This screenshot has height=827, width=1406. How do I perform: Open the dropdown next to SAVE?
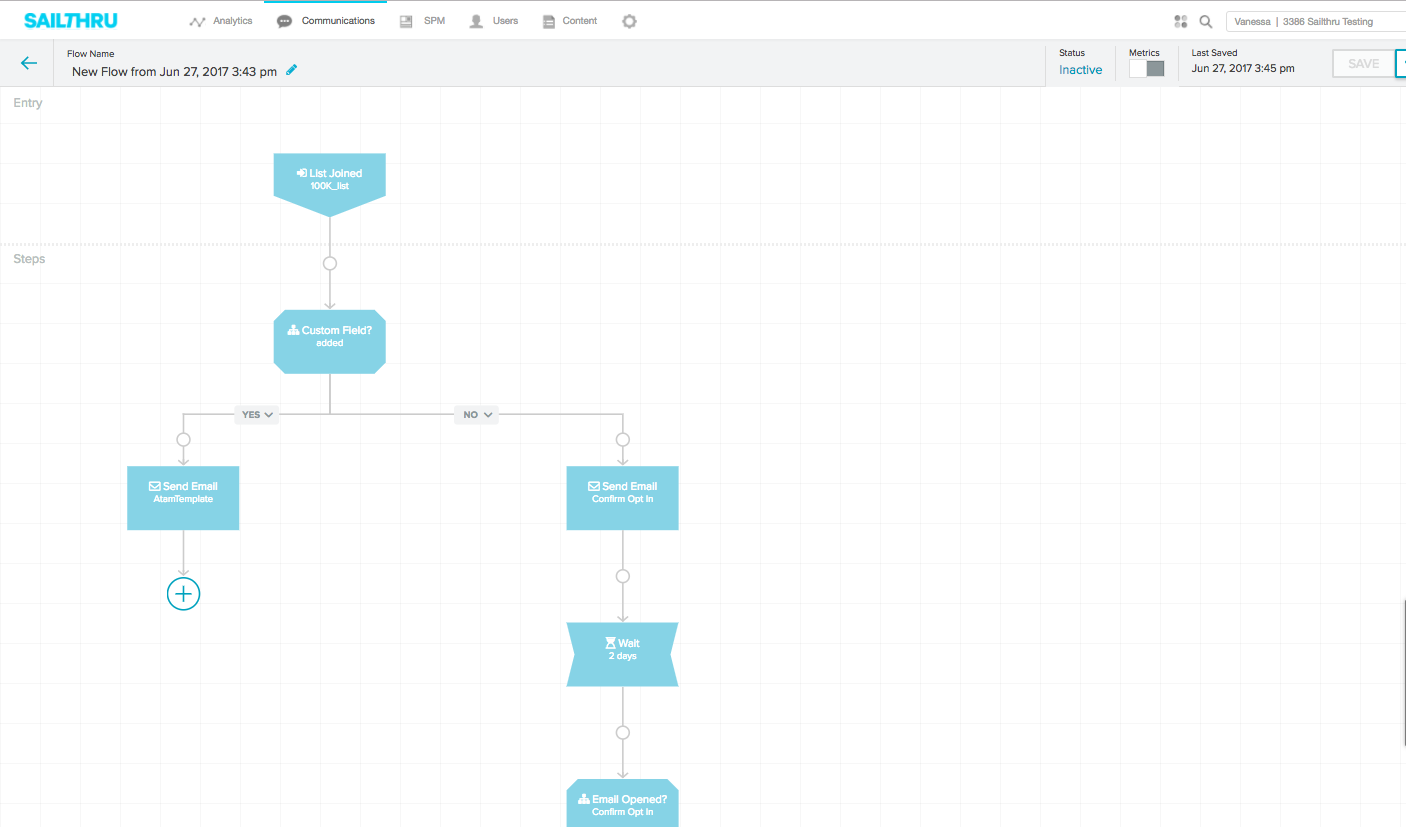pyautogui.click(x=1401, y=63)
